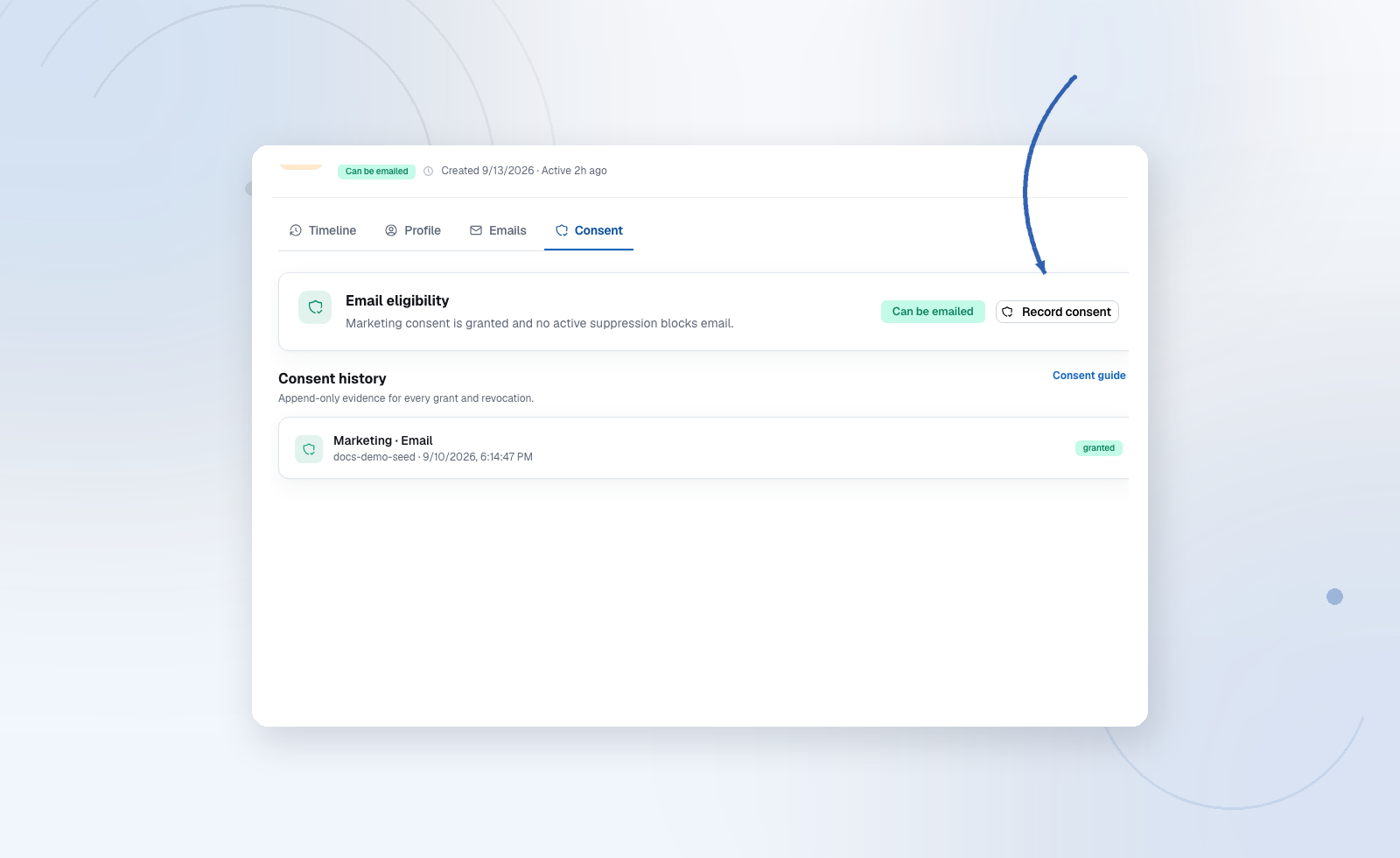The image size is (1400, 858).
Task: Click 'docs-demo-seed · 9/10/2026, 6:14:47 PM' text
Action: pos(433,457)
